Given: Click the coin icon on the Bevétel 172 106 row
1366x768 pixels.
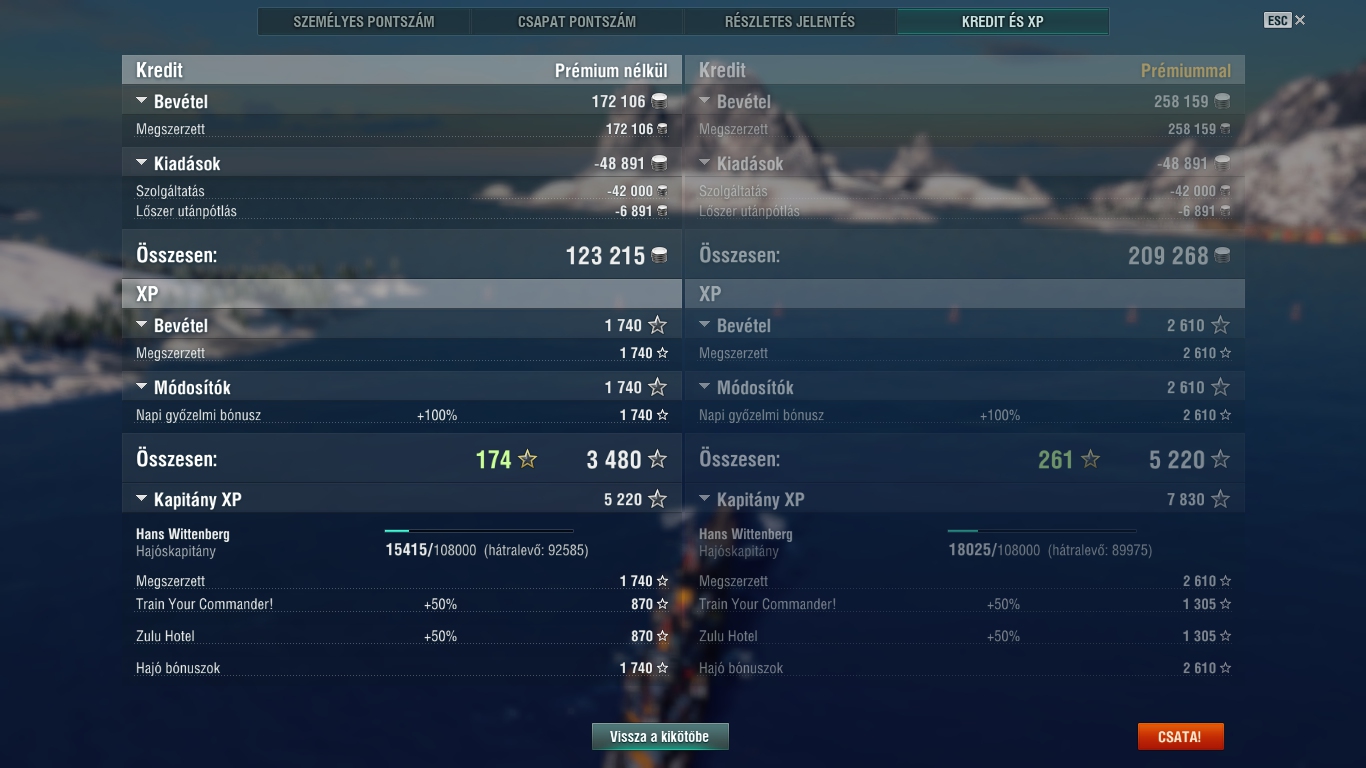Looking at the screenshot, I should coord(659,101).
